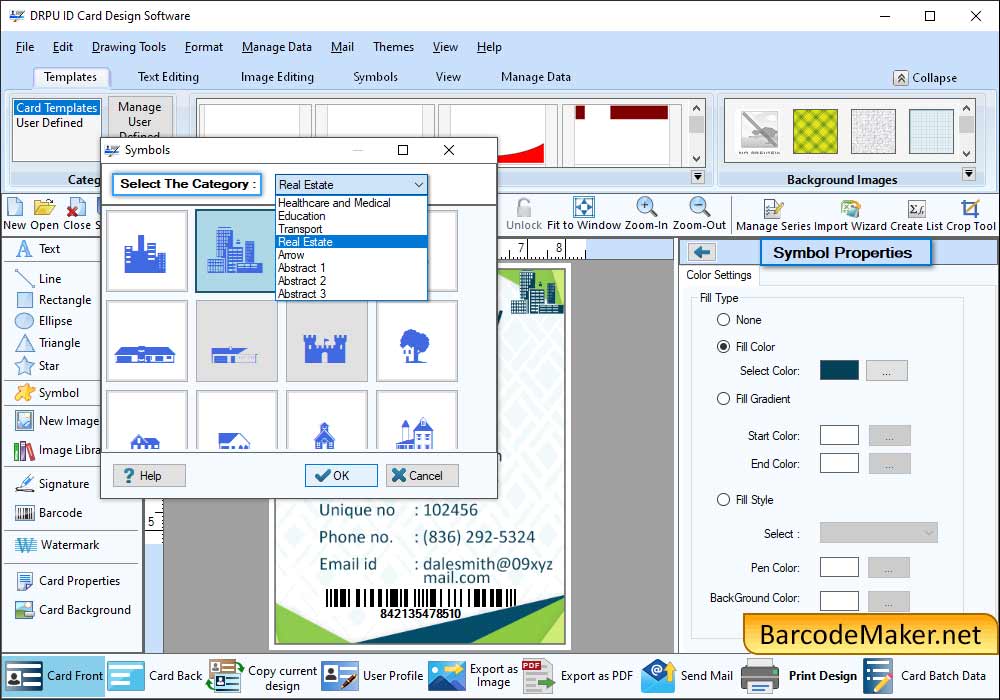Viewport: 1000px width, 700px height.
Task: Open Card Background settings
Action: (x=73, y=610)
